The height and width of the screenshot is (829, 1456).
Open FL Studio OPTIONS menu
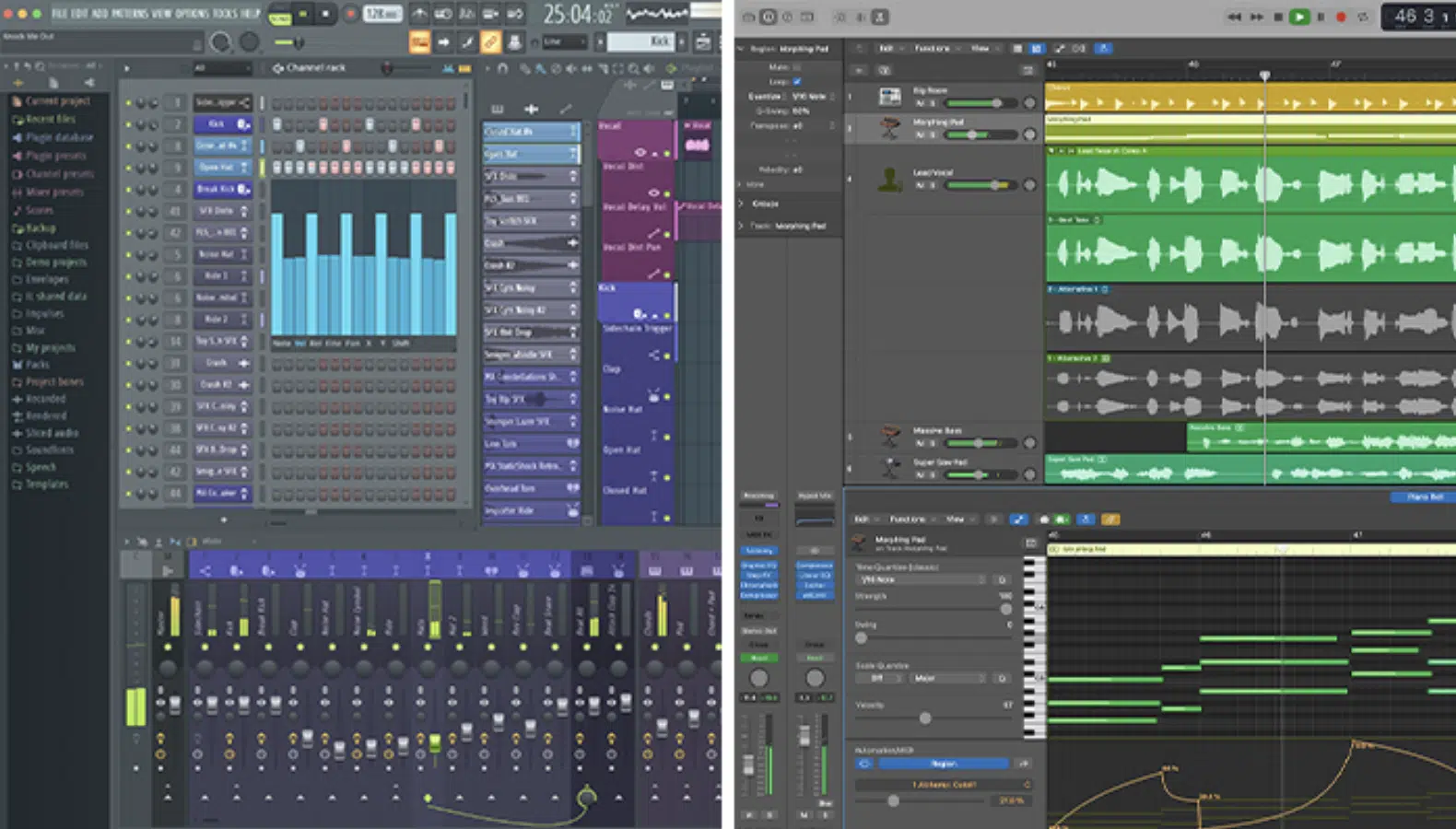tap(193, 14)
